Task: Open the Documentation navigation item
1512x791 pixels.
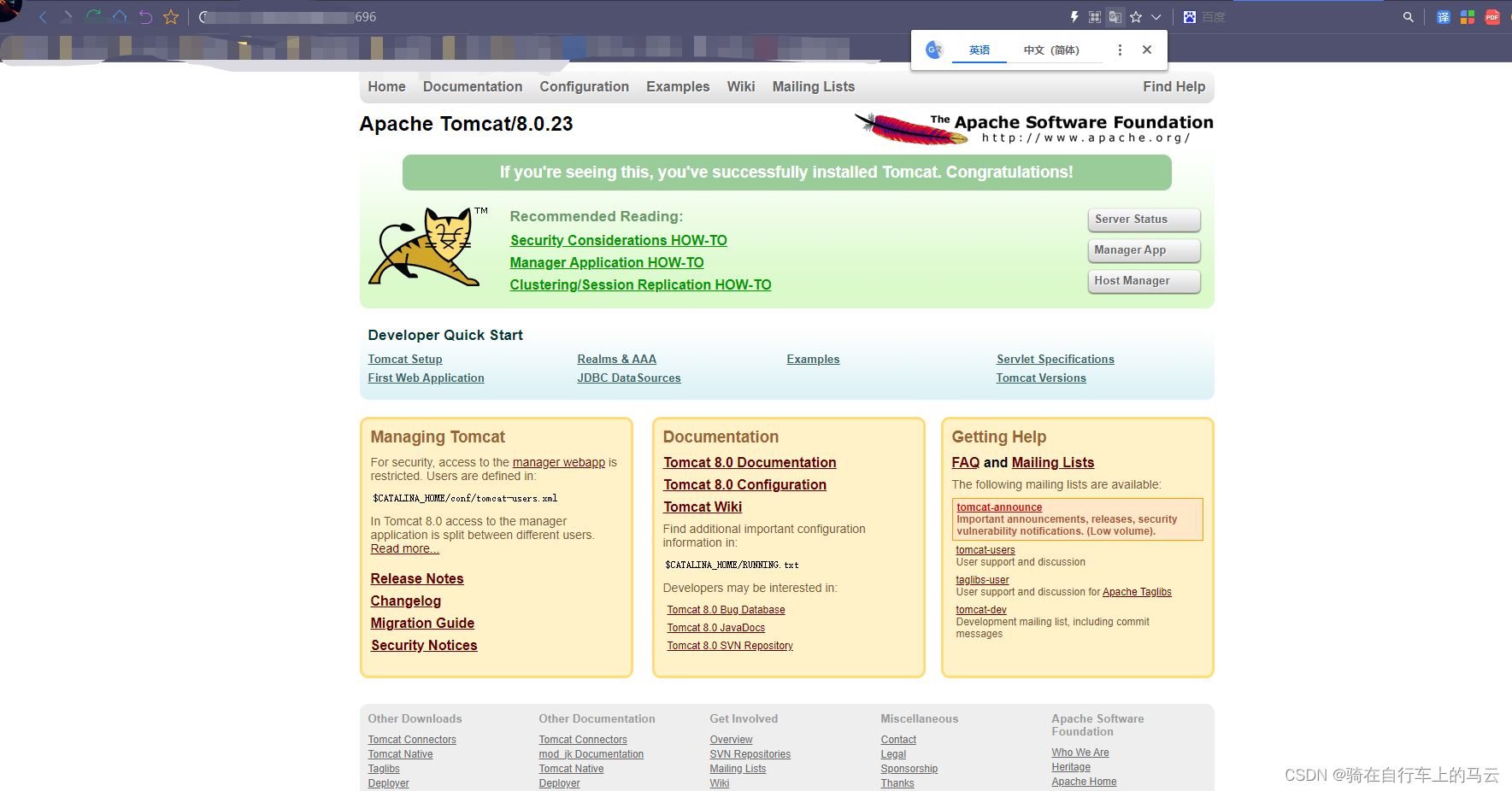Action: (x=473, y=86)
